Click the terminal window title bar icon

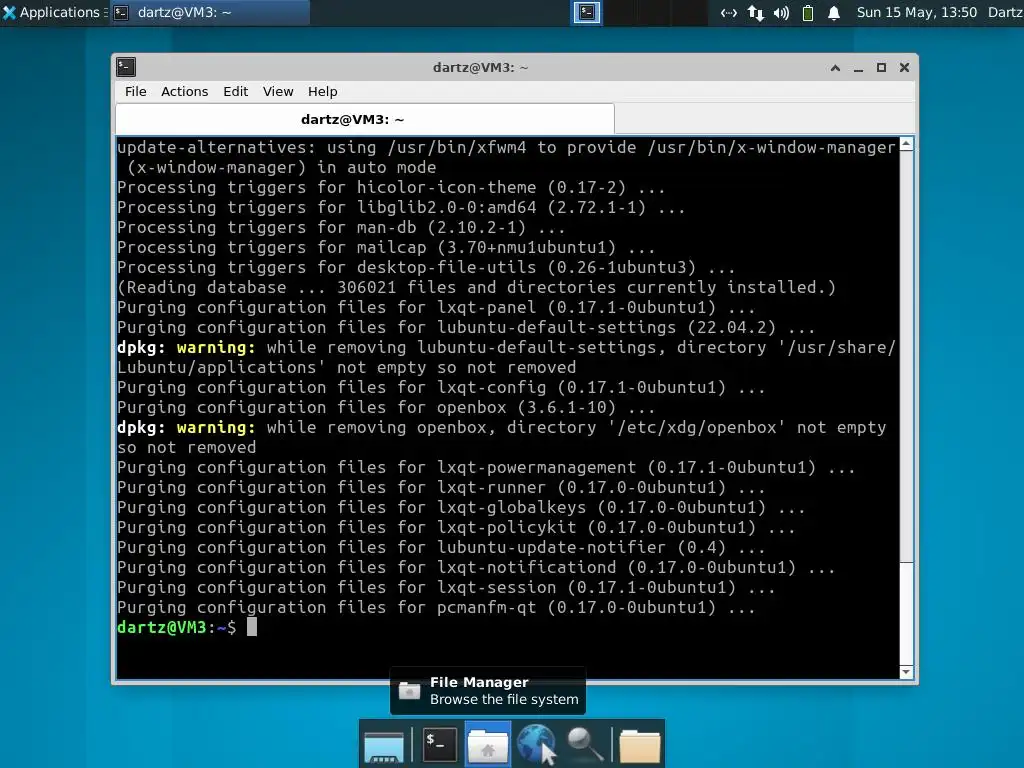pos(126,67)
